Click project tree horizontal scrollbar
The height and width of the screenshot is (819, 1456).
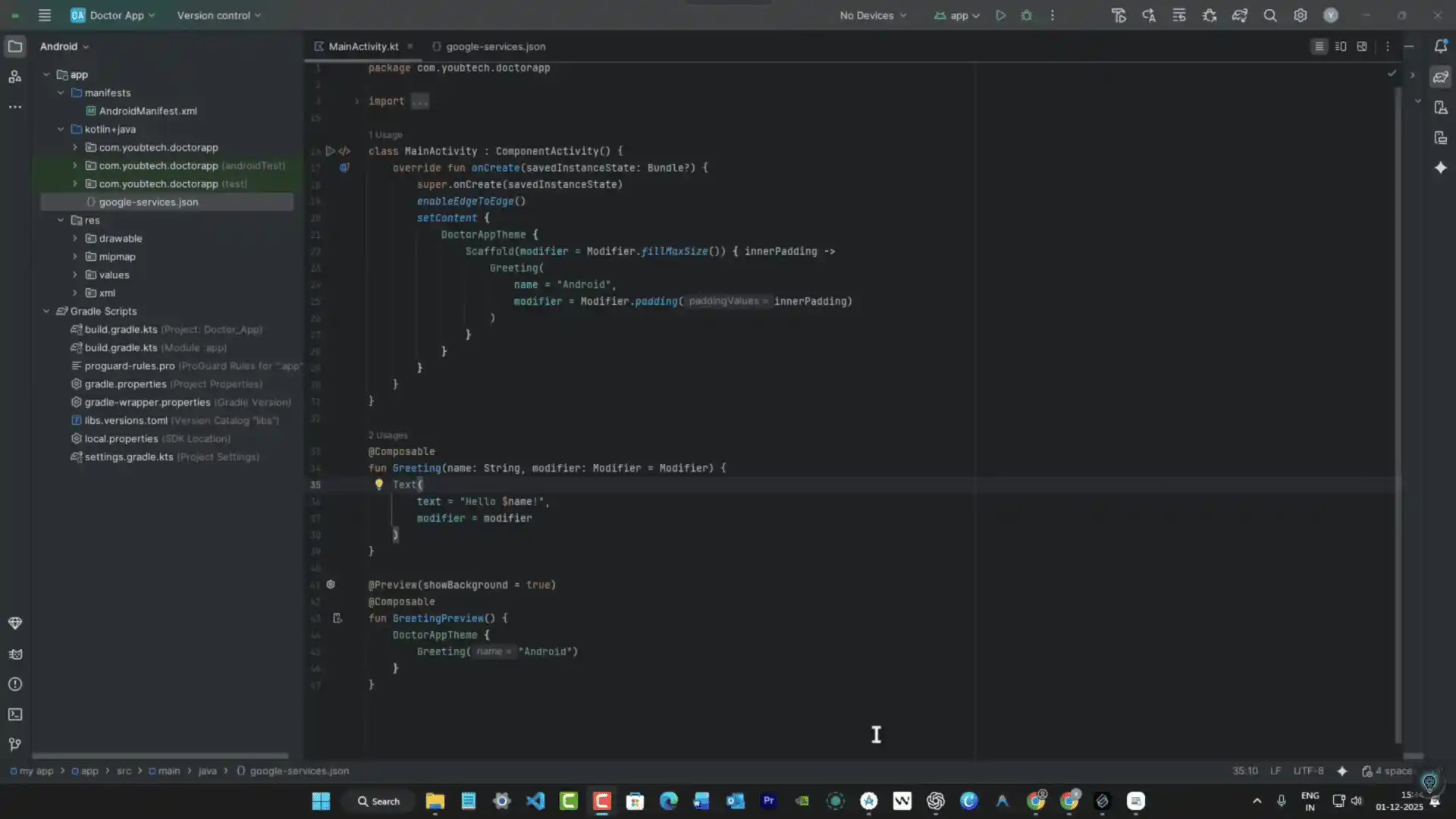tap(160, 755)
